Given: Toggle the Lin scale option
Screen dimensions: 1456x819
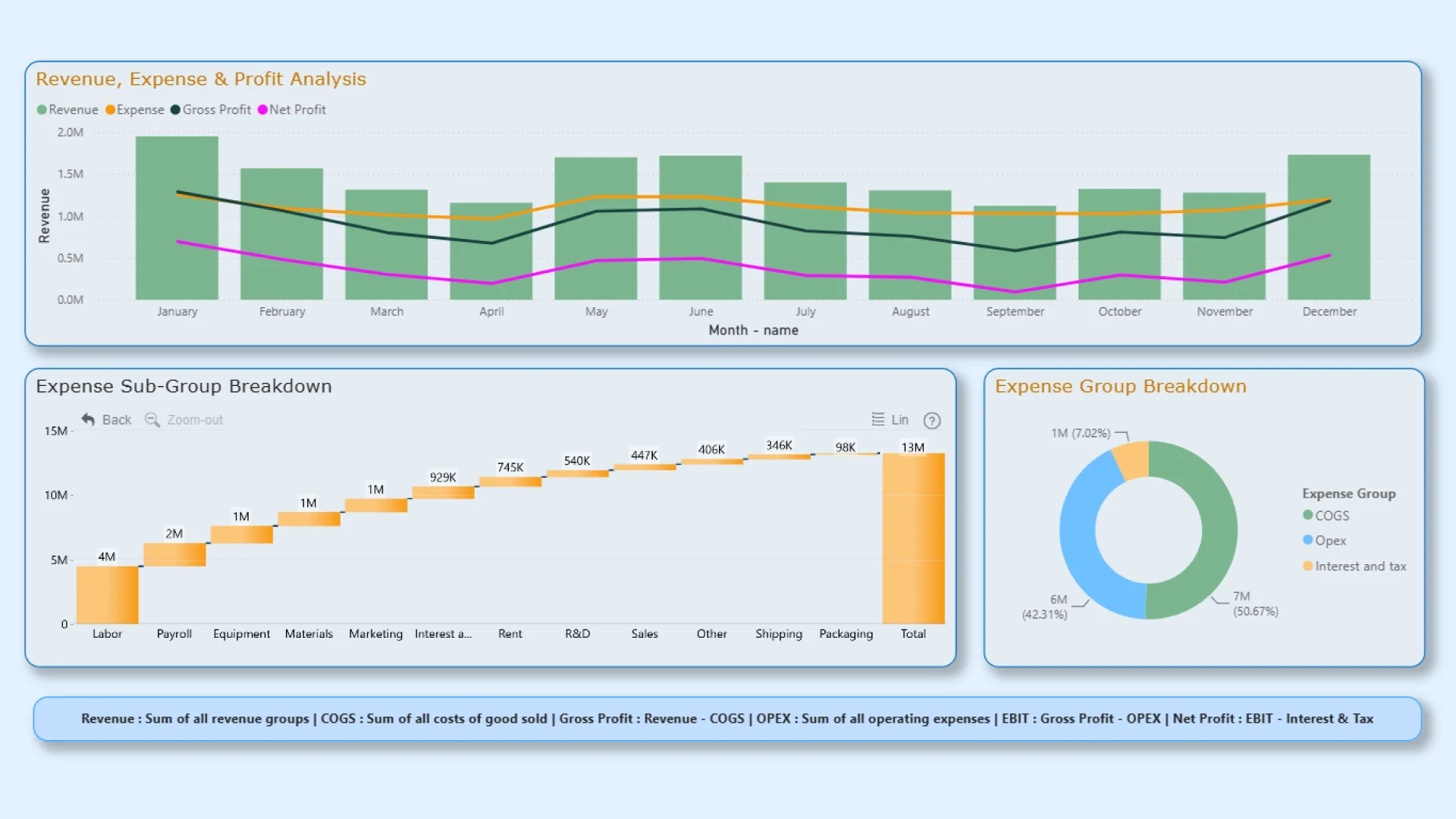Looking at the screenshot, I should coord(900,420).
